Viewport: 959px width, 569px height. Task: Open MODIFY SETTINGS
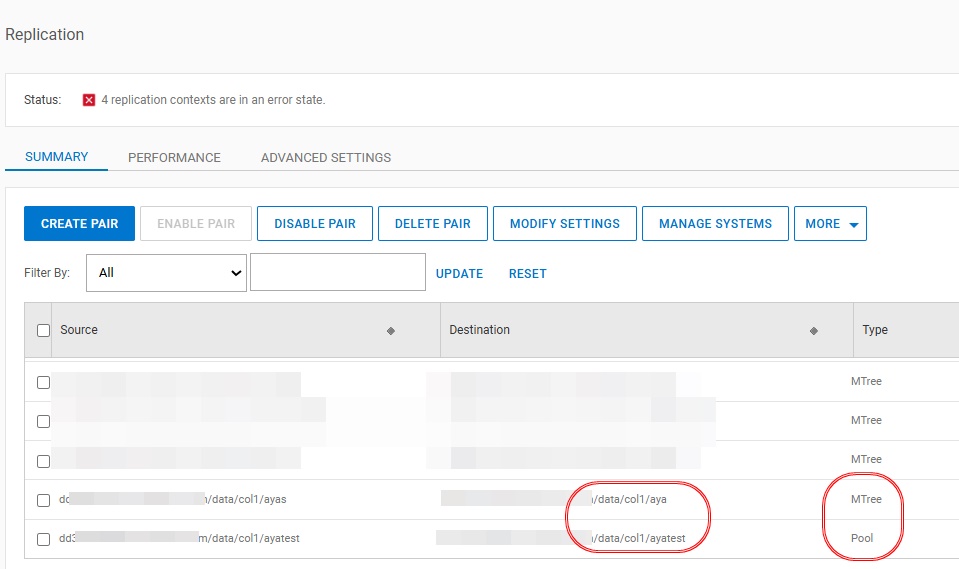coord(565,224)
